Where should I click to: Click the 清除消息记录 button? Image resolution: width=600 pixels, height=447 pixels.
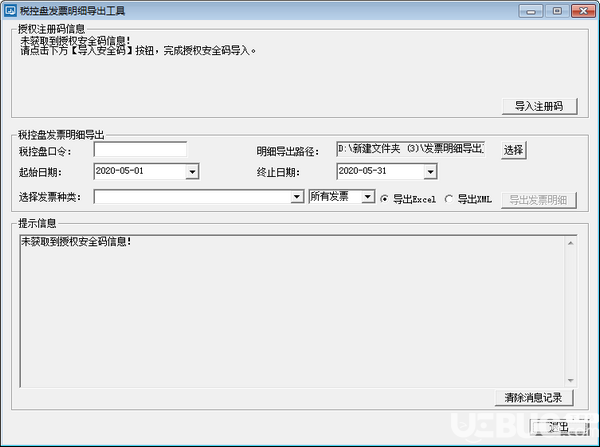534,398
